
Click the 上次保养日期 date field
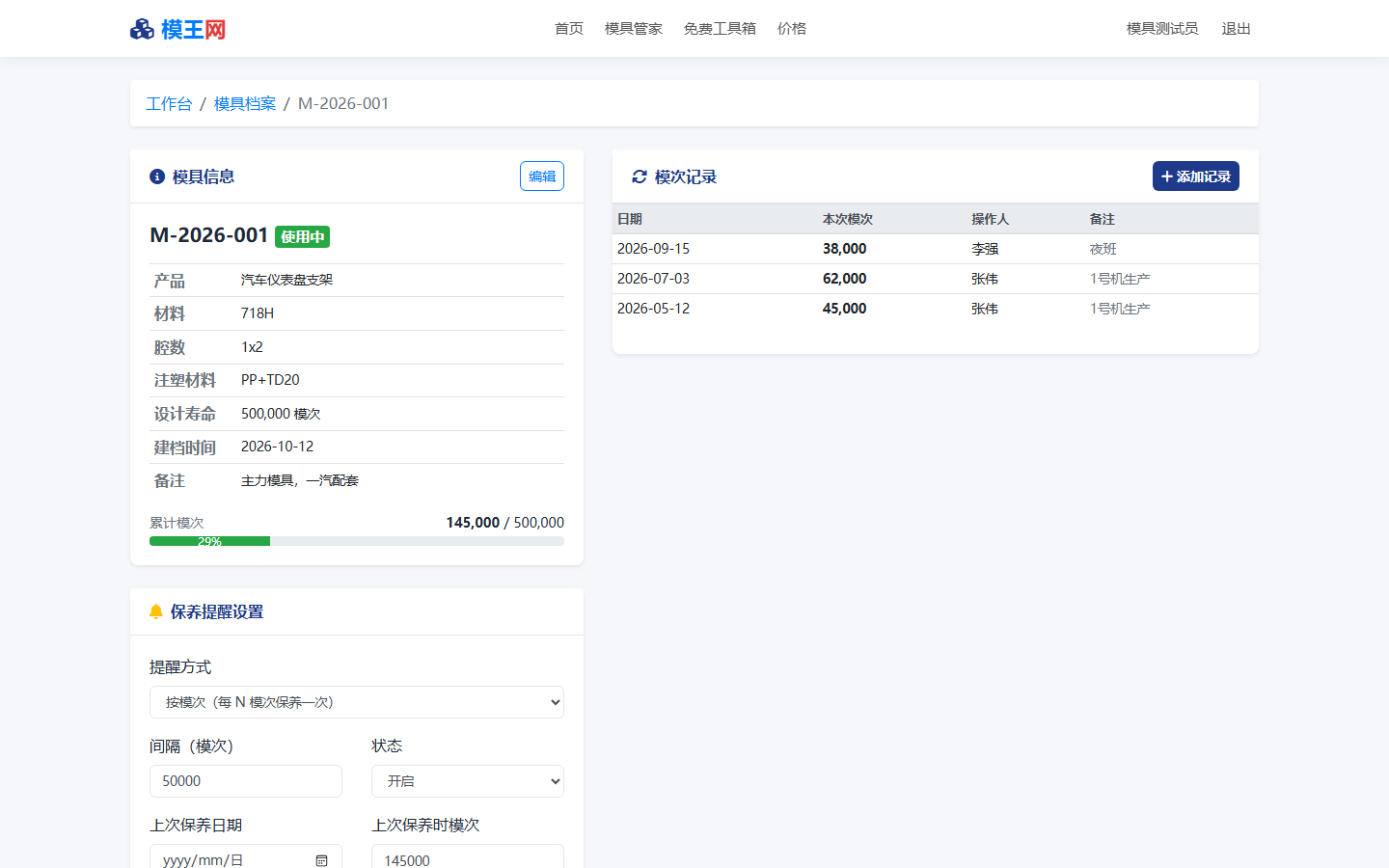[246, 856]
